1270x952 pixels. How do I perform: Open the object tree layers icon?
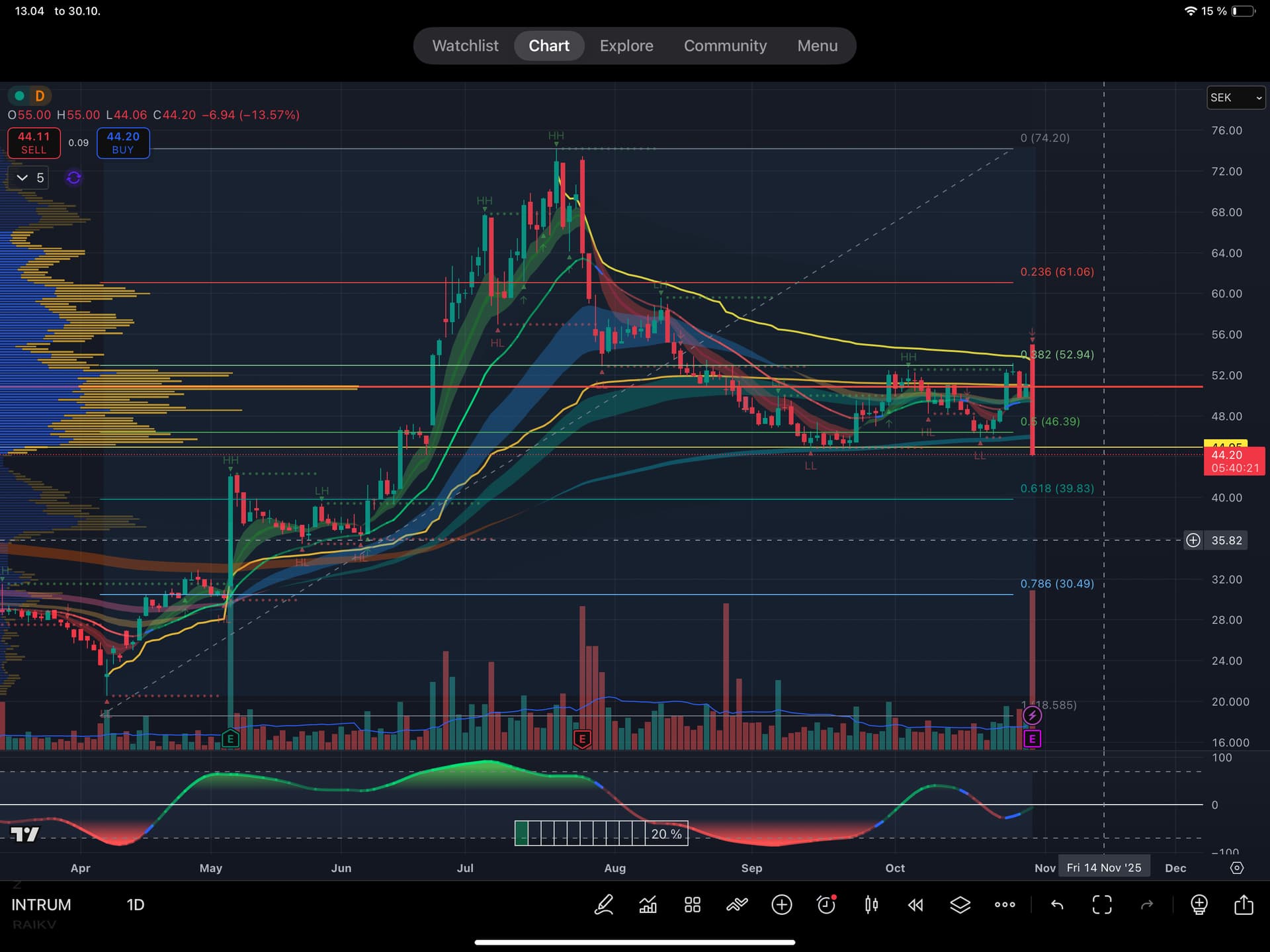(x=960, y=904)
